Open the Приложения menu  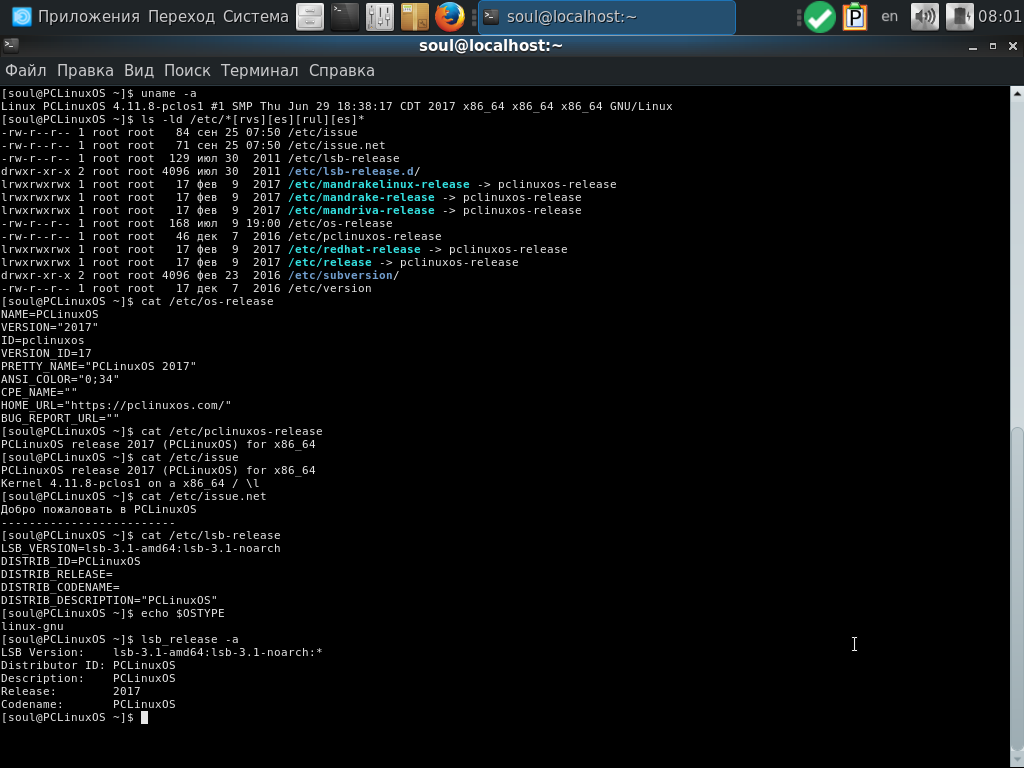click(89, 17)
